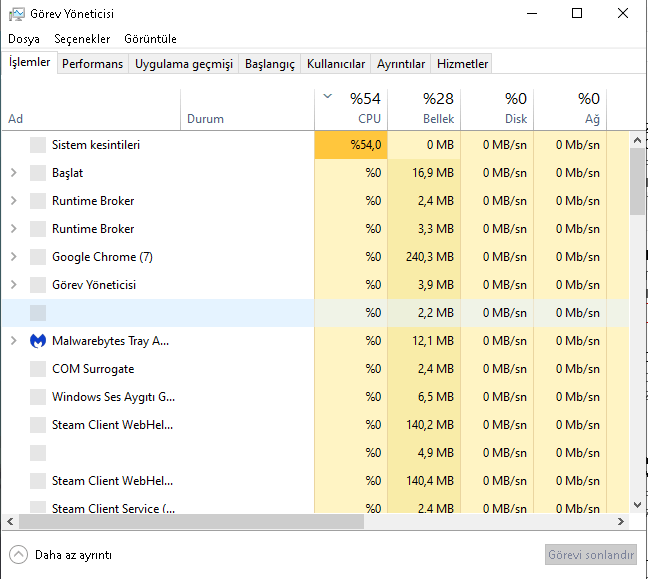Switch to the Performans tab
This screenshot has height=579, width=648.
[92, 64]
